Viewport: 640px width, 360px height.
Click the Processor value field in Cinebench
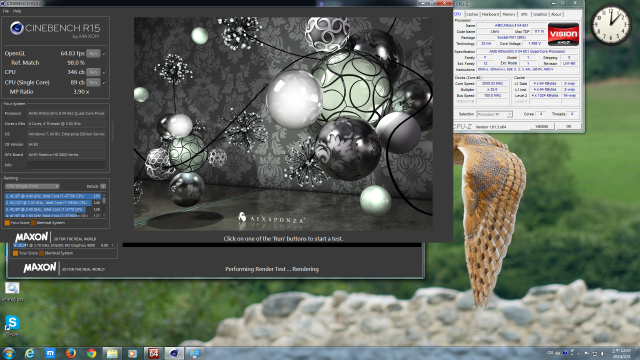click(x=67, y=113)
